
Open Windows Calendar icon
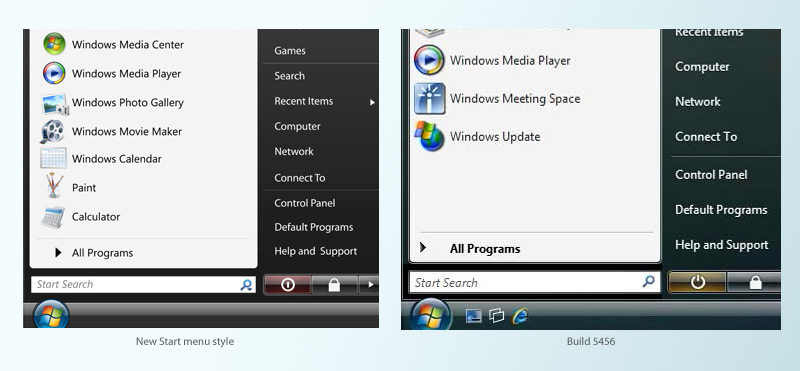(x=54, y=158)
